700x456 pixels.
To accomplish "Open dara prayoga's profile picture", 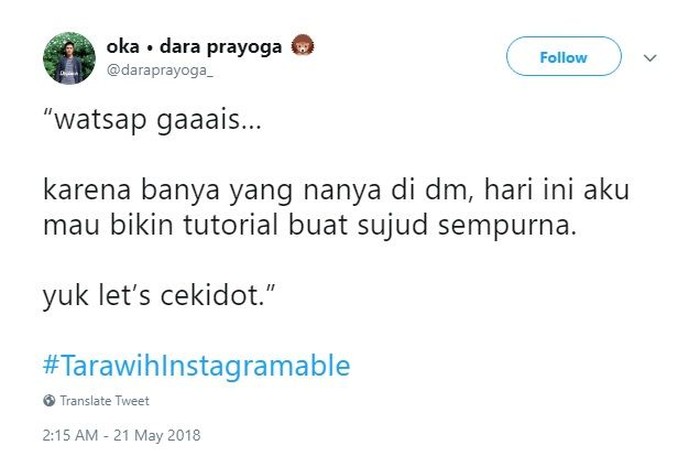I will point(69,58).
